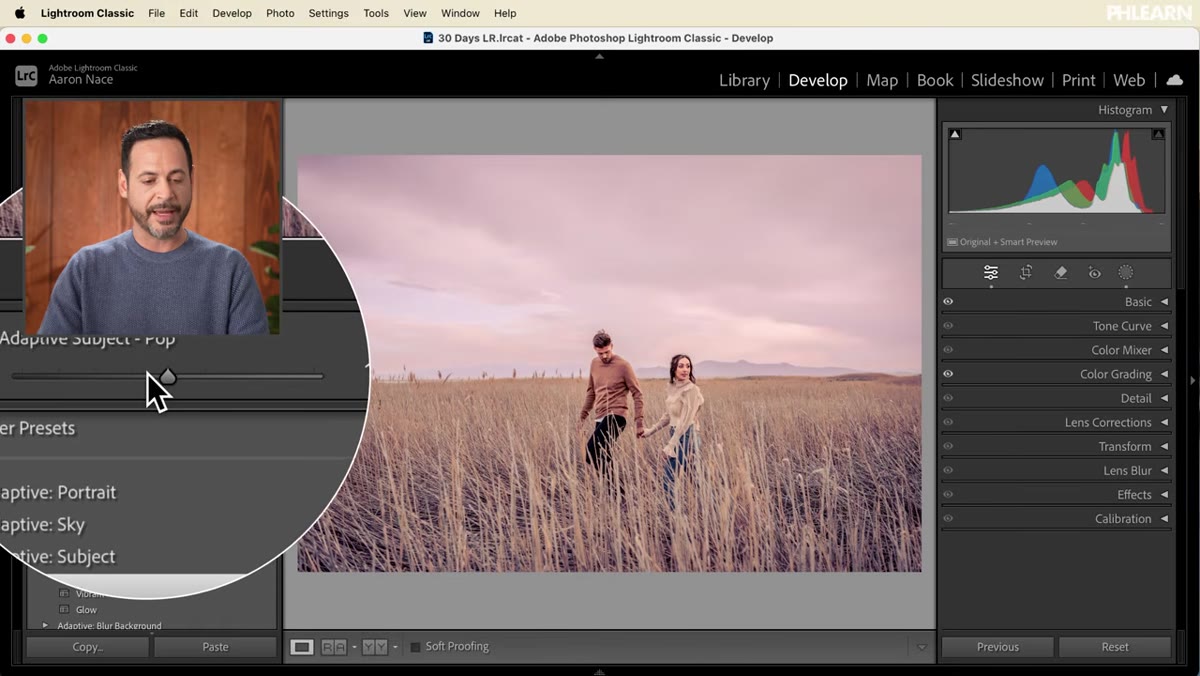The width and height of the screenshot is (1200, 676).
Task: Click the top panel show/hide arrow
Action: click(x=600, y=56)
